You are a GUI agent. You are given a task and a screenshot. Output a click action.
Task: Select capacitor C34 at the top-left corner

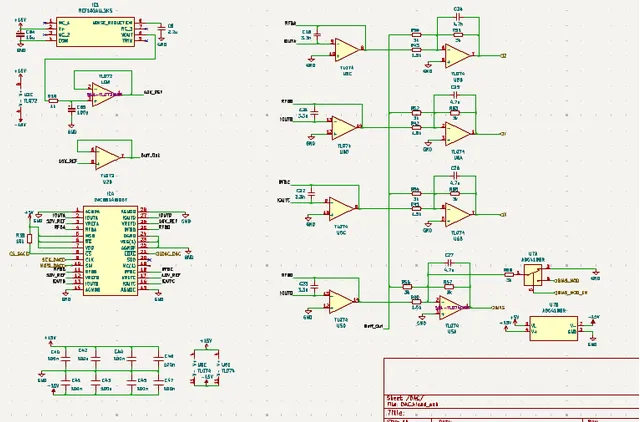click(20, 33)
